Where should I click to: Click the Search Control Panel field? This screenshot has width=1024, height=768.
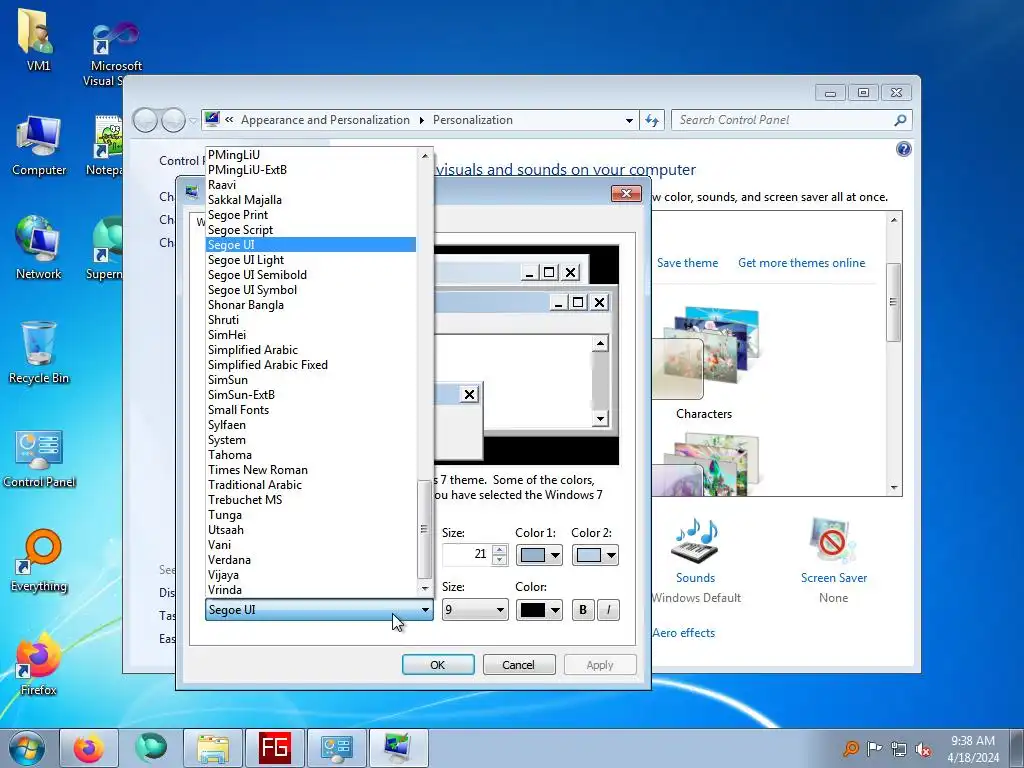point(782,120)
